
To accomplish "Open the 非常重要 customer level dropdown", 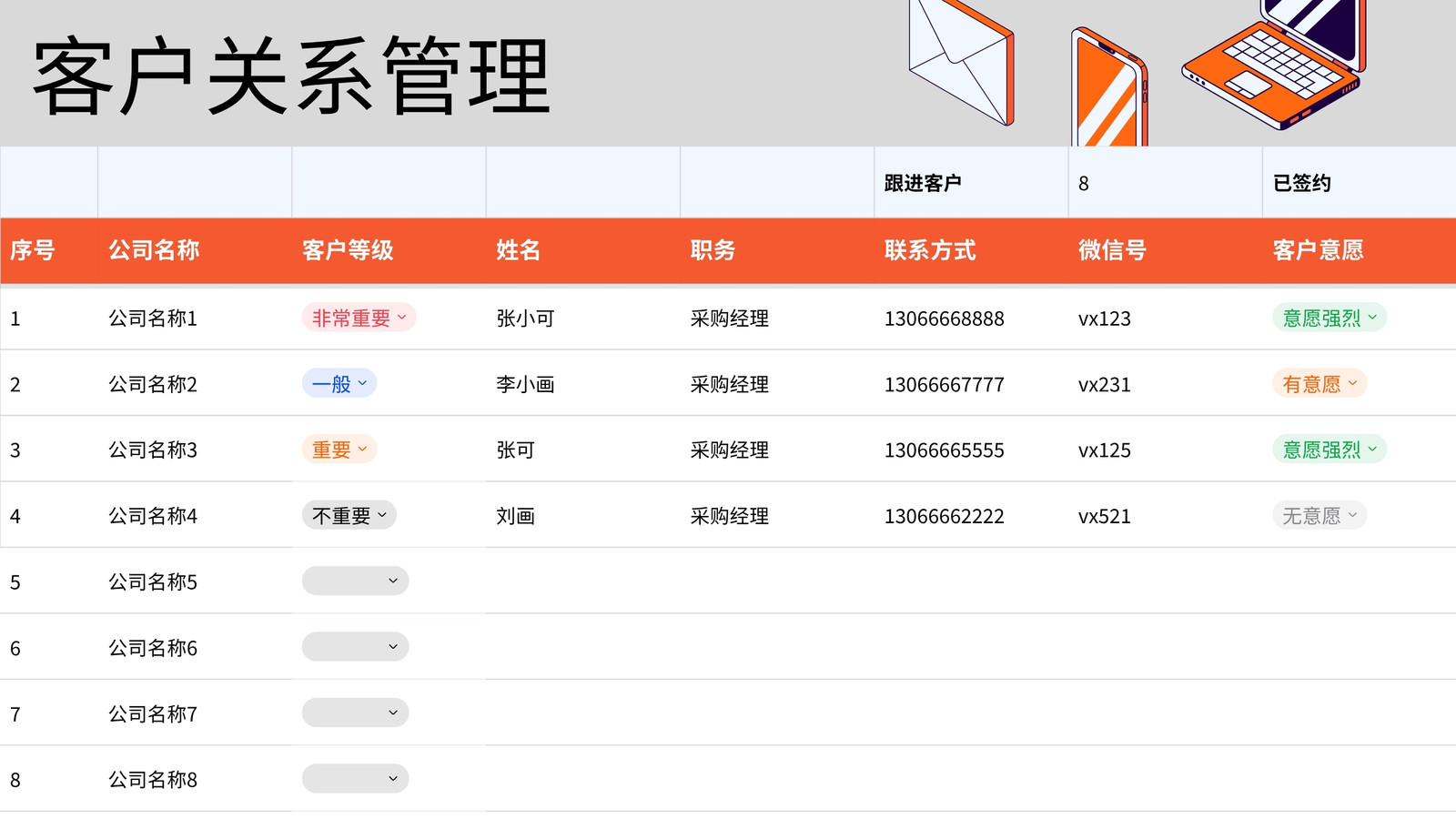I will (359, 318).
